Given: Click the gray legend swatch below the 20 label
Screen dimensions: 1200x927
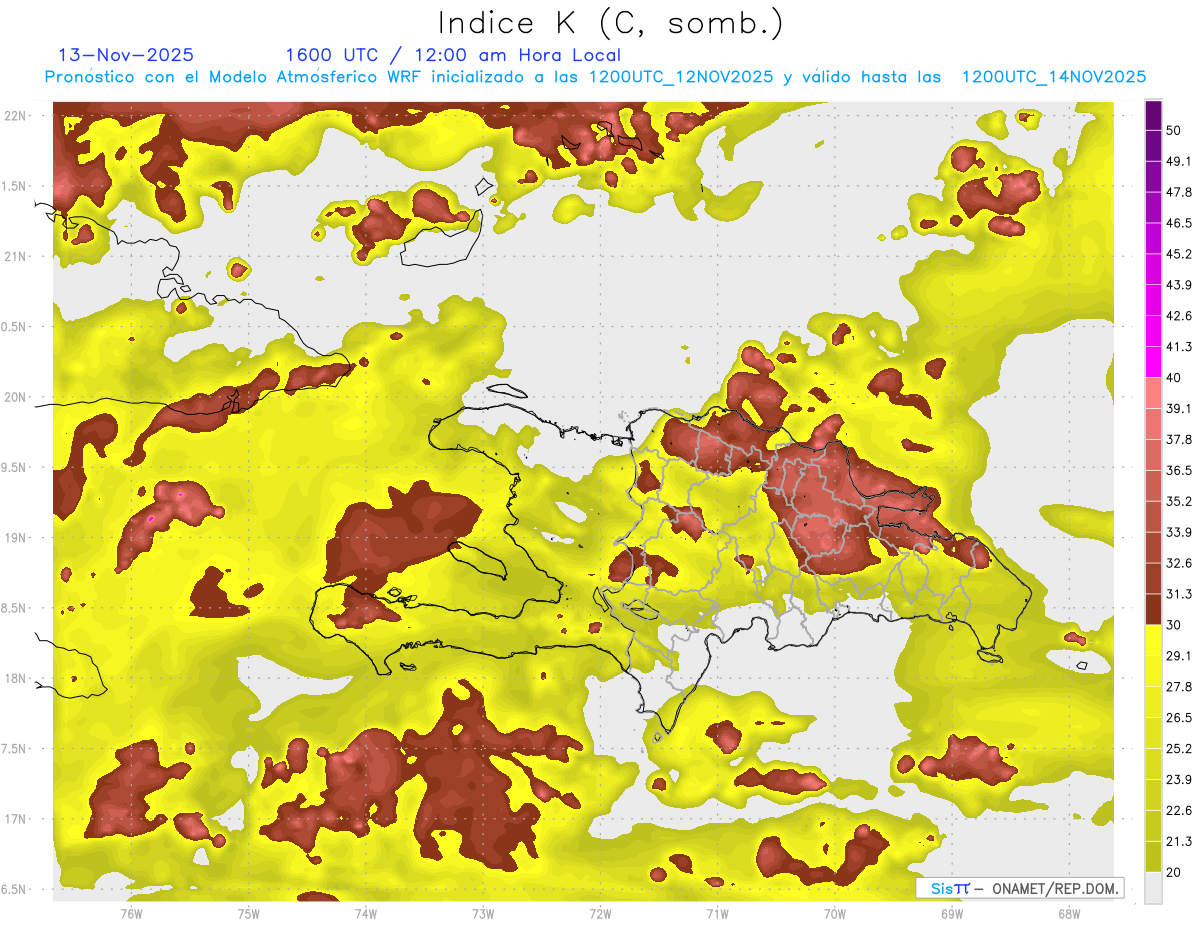Looking at the screenshot, I should point(1153,888).
